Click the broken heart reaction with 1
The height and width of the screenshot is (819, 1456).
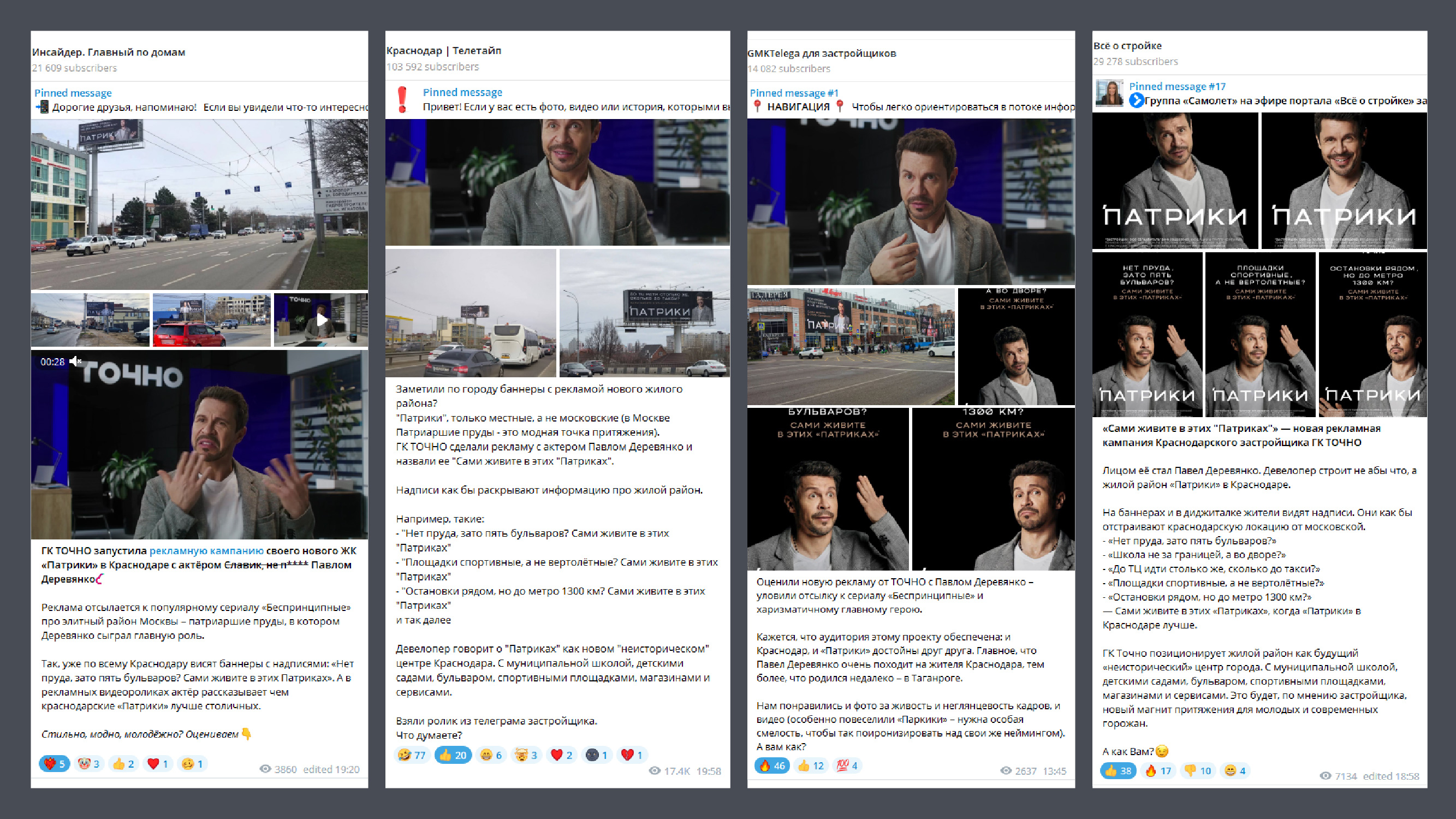pyautogui.click(x=631, y=755)
